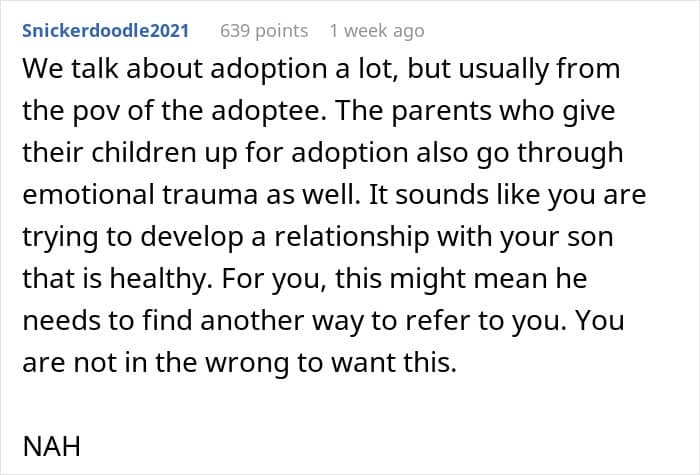Open the Snickerdoodle2021 user profile link

[105, 31]
